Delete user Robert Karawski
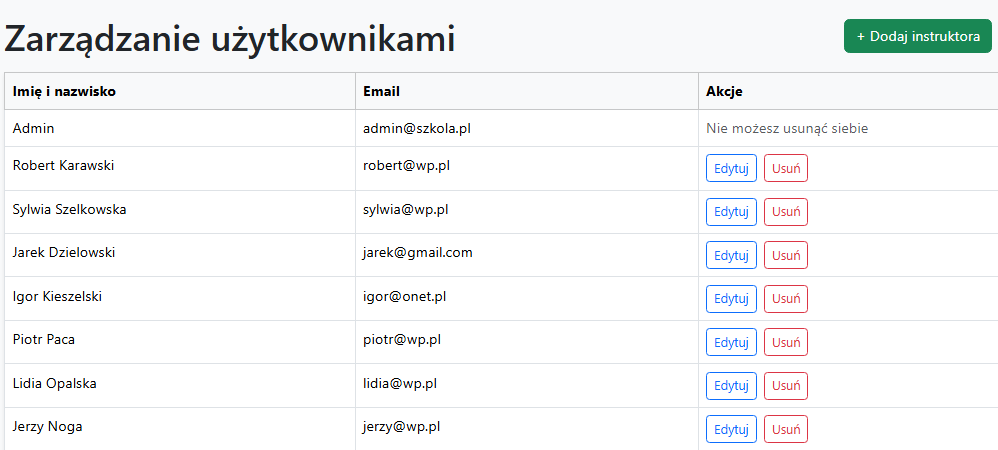This screenshot has height=450, width=998. click(785, 168)
